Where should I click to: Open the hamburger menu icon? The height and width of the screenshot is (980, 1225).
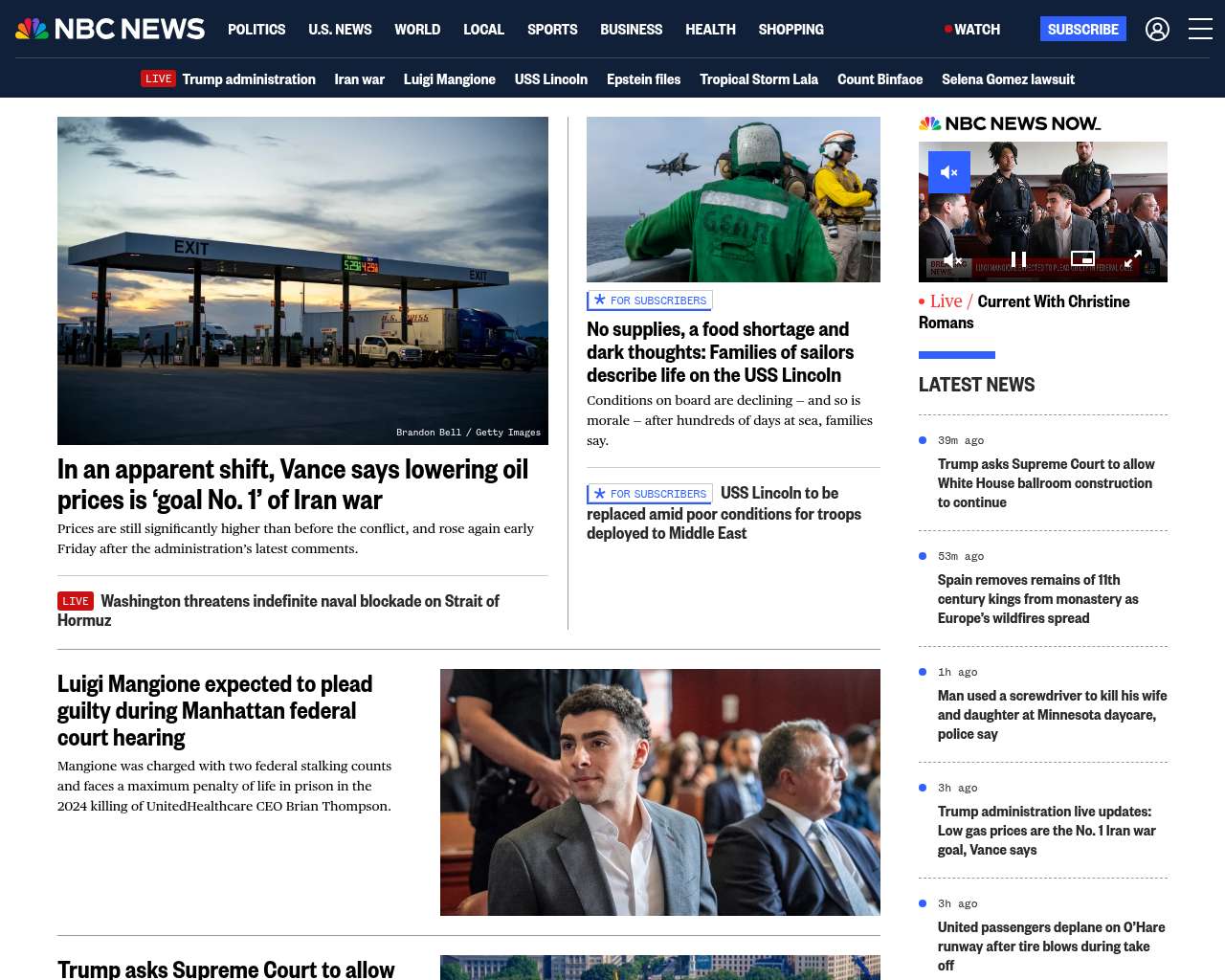pyautogui.click(x=1200, y=30)
